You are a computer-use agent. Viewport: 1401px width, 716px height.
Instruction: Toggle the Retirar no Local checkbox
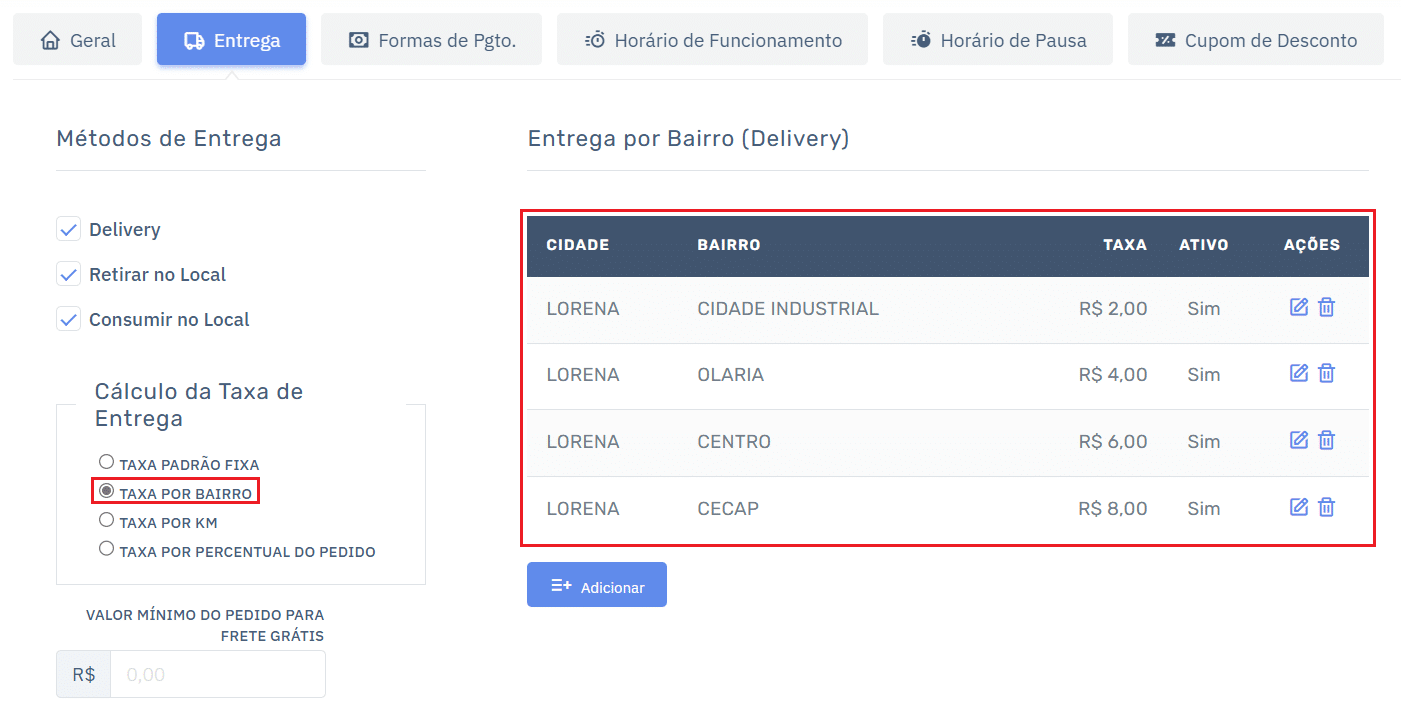pyautogui.click(x=68, y=274)
